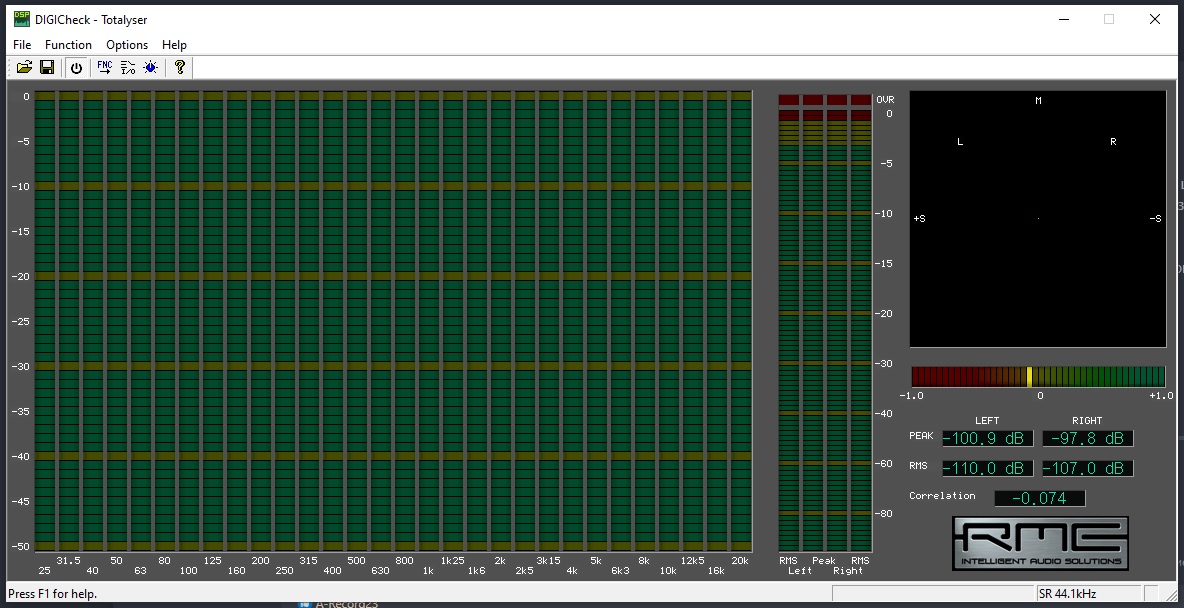Image resolution: width=1184 pixels, height=608 pixels.
Task: Close the DIGICheck window
Action: tap(1155, 19)
